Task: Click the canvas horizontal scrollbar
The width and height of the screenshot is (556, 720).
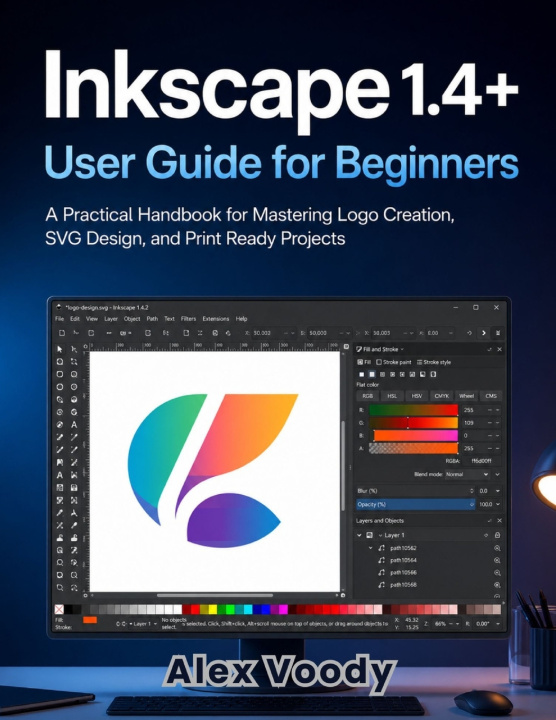Action: click(215, 596)
